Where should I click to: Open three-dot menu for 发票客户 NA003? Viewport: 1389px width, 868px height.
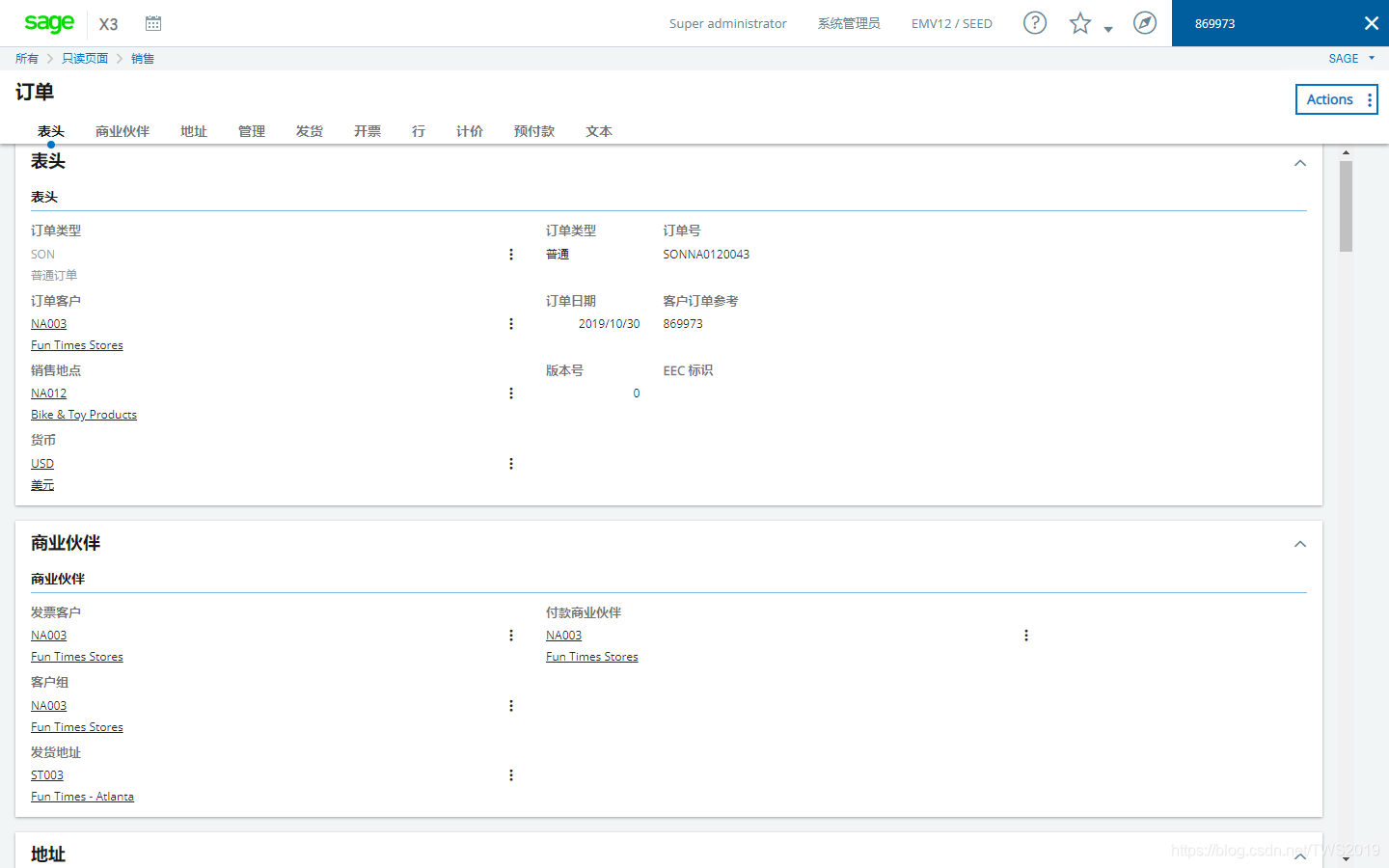click(511, 636)
